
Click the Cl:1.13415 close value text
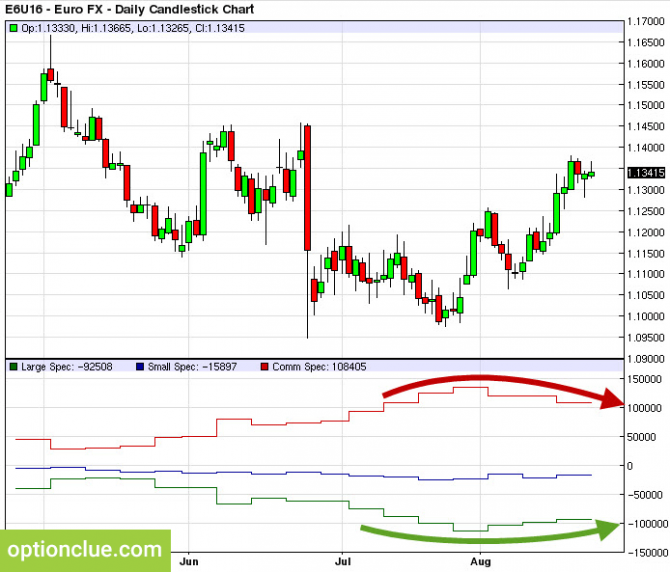click(x=220, y=28)
